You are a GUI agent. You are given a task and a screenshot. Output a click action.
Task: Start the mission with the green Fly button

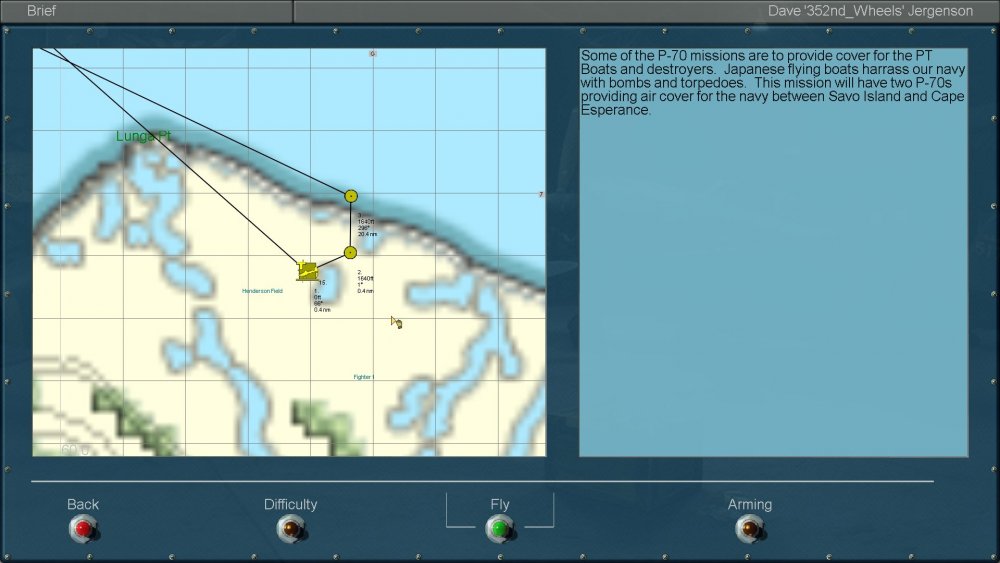(499, 529)
